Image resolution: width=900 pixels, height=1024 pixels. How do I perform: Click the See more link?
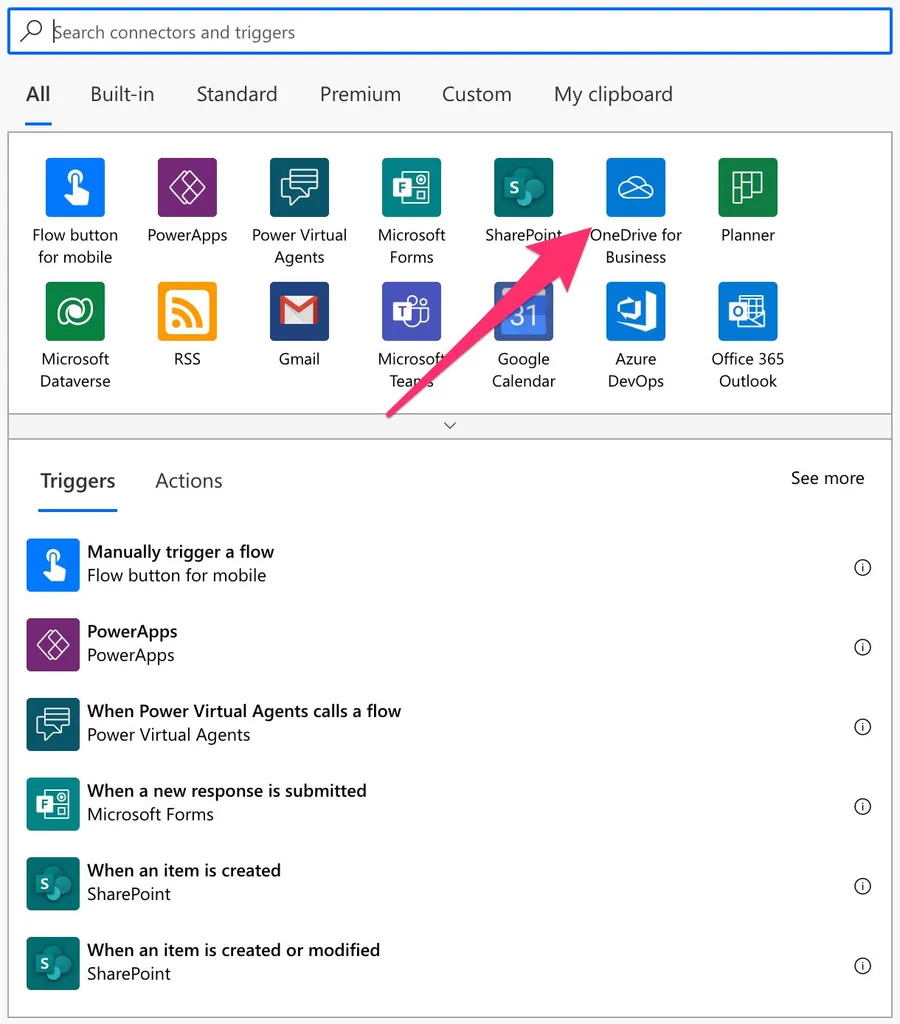[827, 478]
